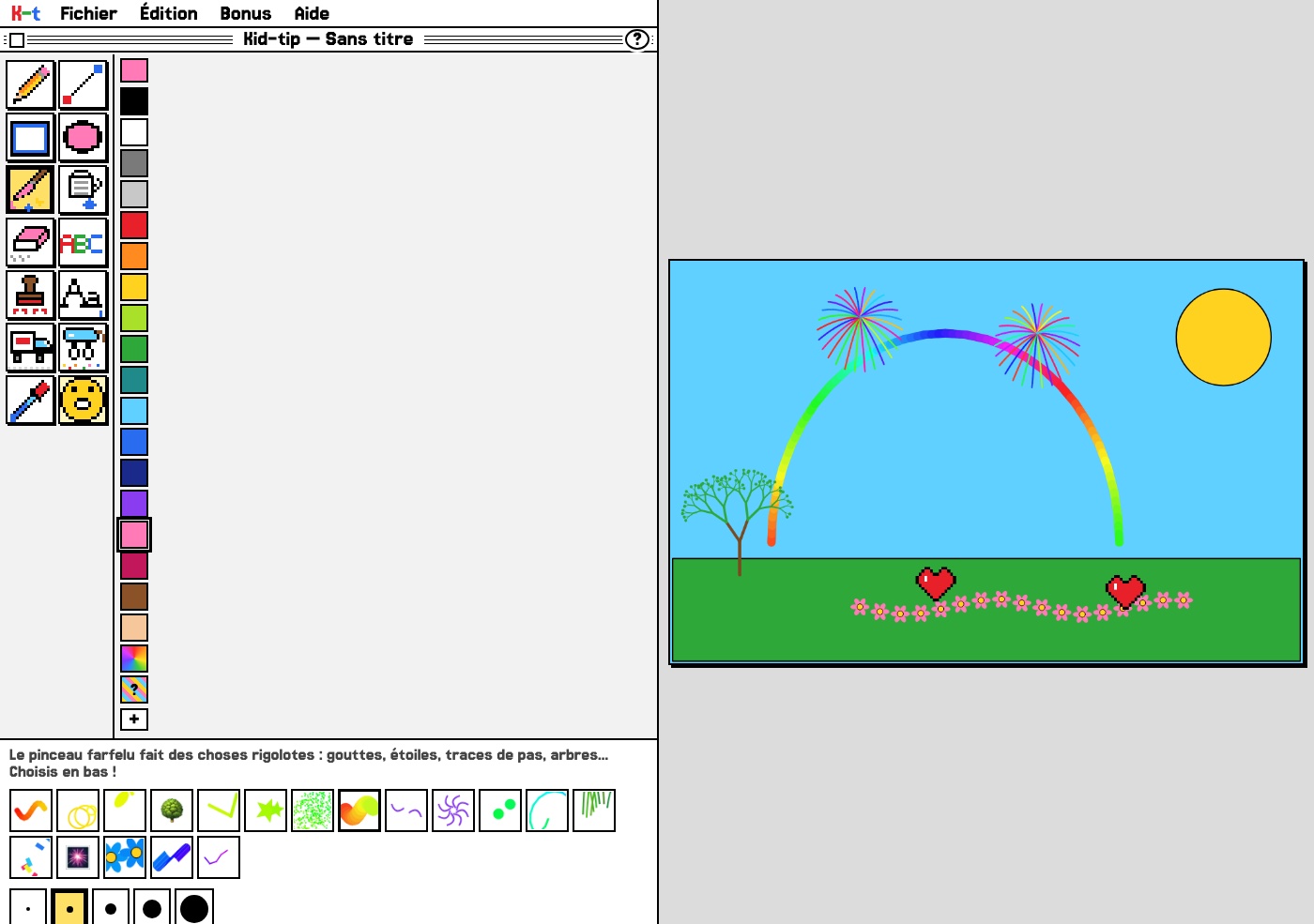Click the window close box in title bar
The image size is (1314, 924).
(x=17, y=39)
